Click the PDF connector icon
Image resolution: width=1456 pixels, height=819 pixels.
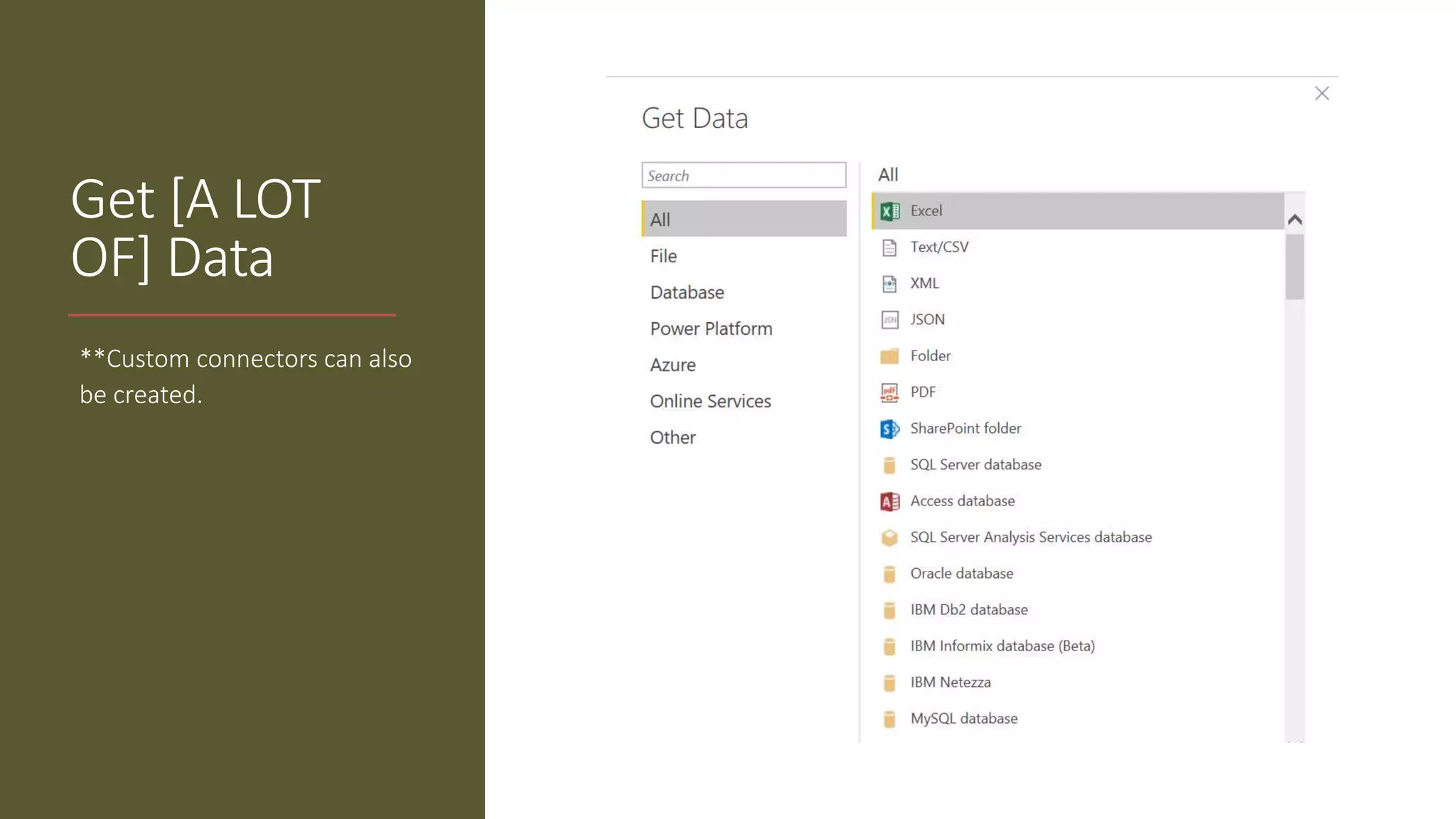pos(889,392)
